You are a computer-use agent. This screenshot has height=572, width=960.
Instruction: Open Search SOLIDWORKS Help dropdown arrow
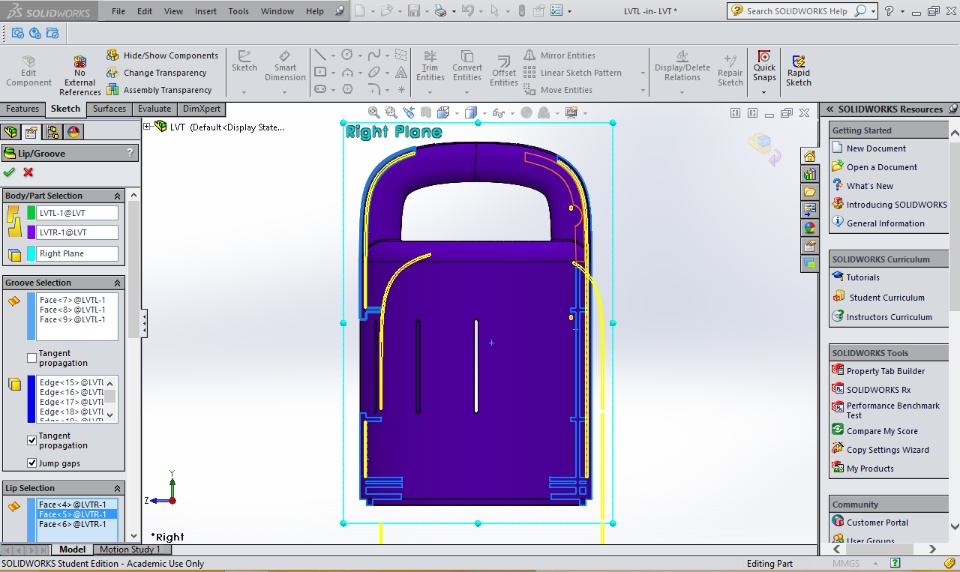873,11
